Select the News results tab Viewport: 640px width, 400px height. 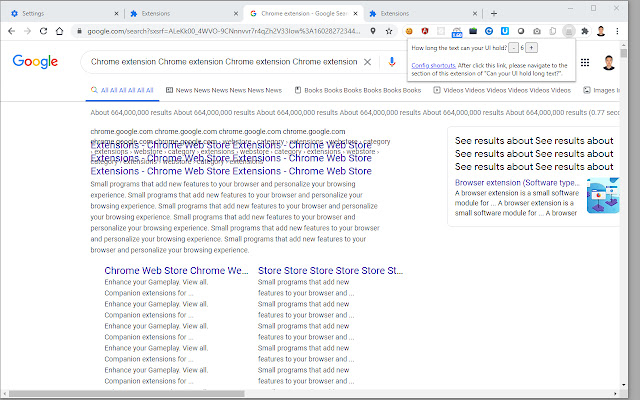[224, 90]
